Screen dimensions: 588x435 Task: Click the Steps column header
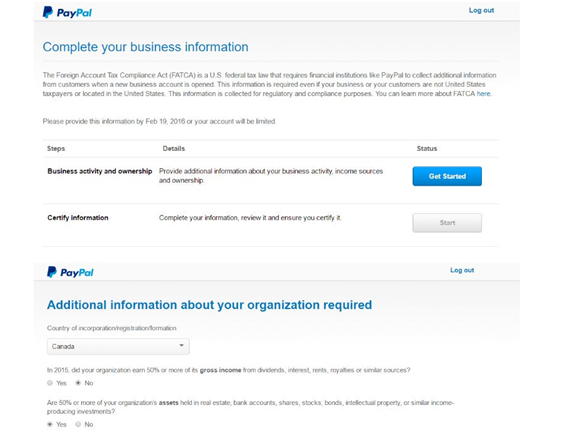click(56, 148)
